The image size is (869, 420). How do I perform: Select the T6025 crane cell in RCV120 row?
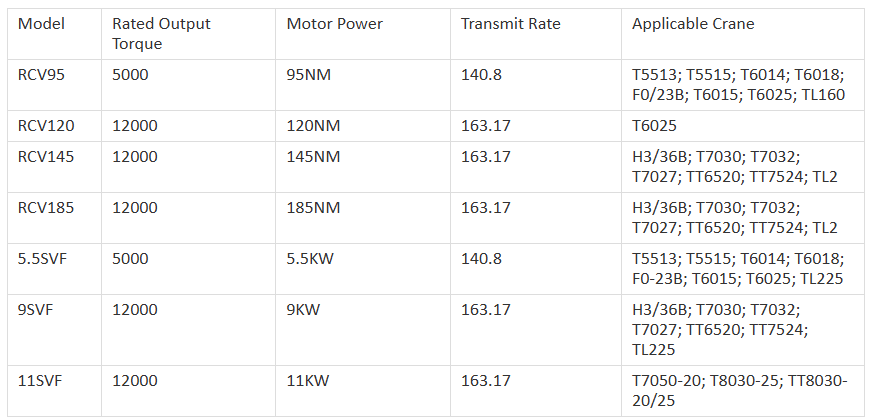(743, 126)
